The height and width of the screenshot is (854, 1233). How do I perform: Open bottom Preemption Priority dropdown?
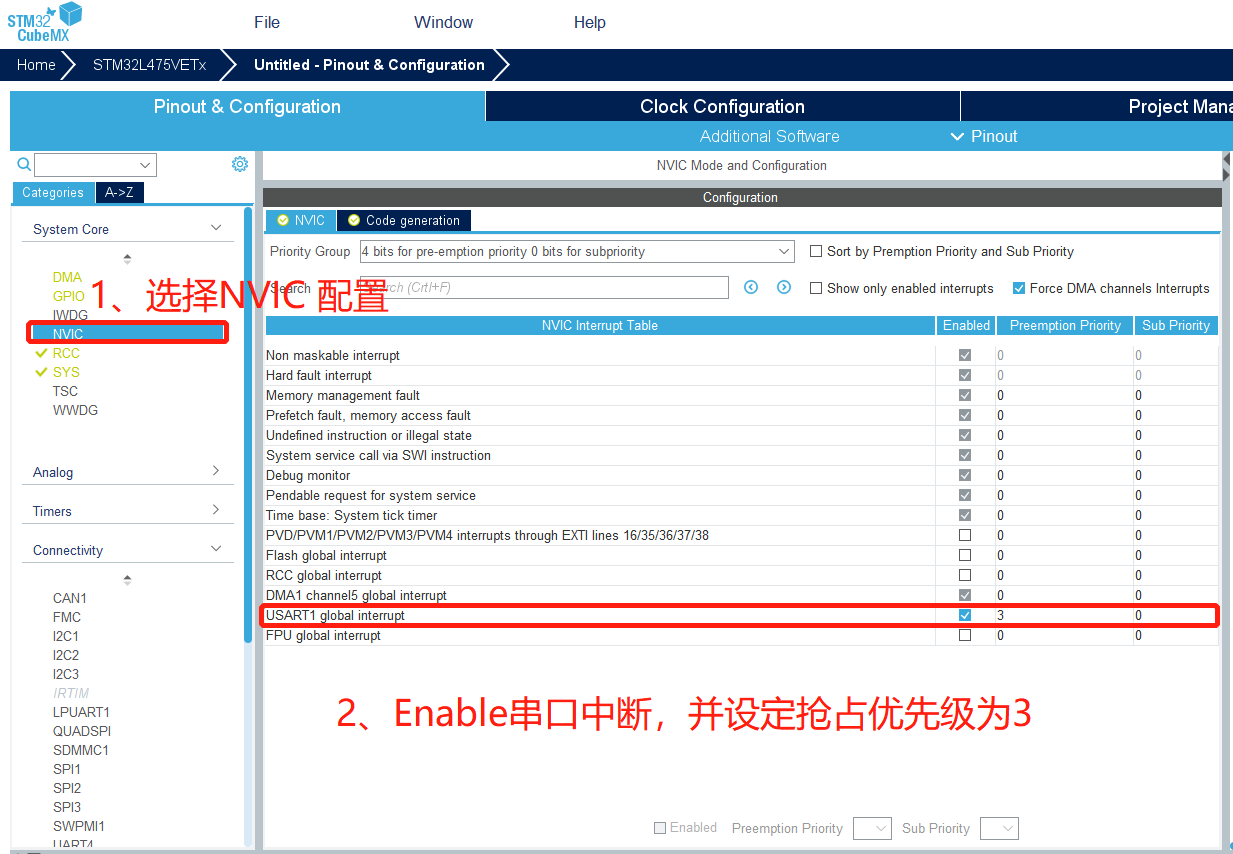pyautogui.click(x=871, y=828)
